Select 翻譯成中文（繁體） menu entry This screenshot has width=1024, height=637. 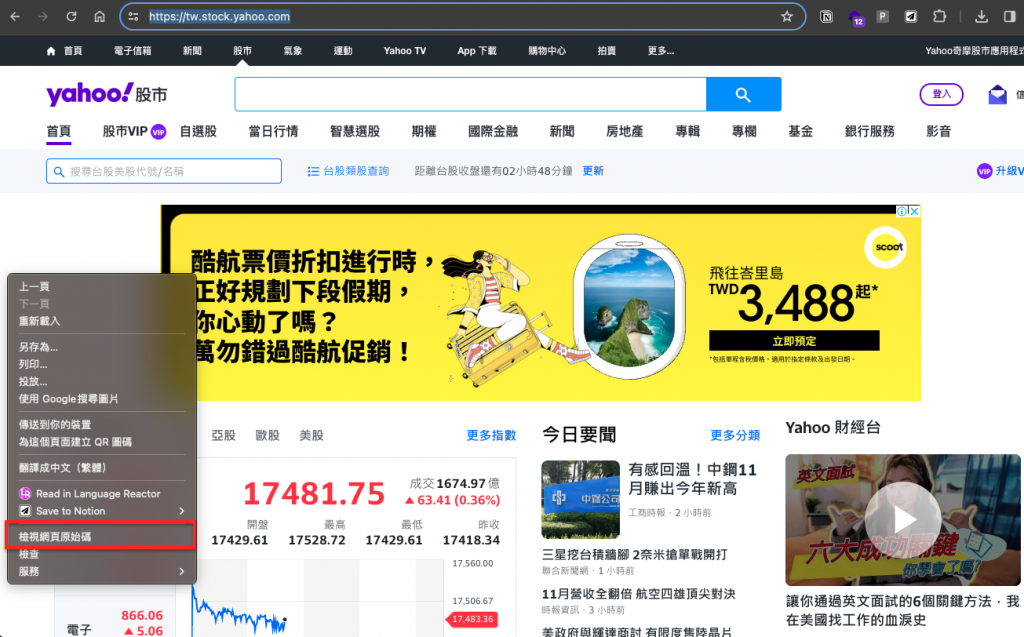click(101, 468)
